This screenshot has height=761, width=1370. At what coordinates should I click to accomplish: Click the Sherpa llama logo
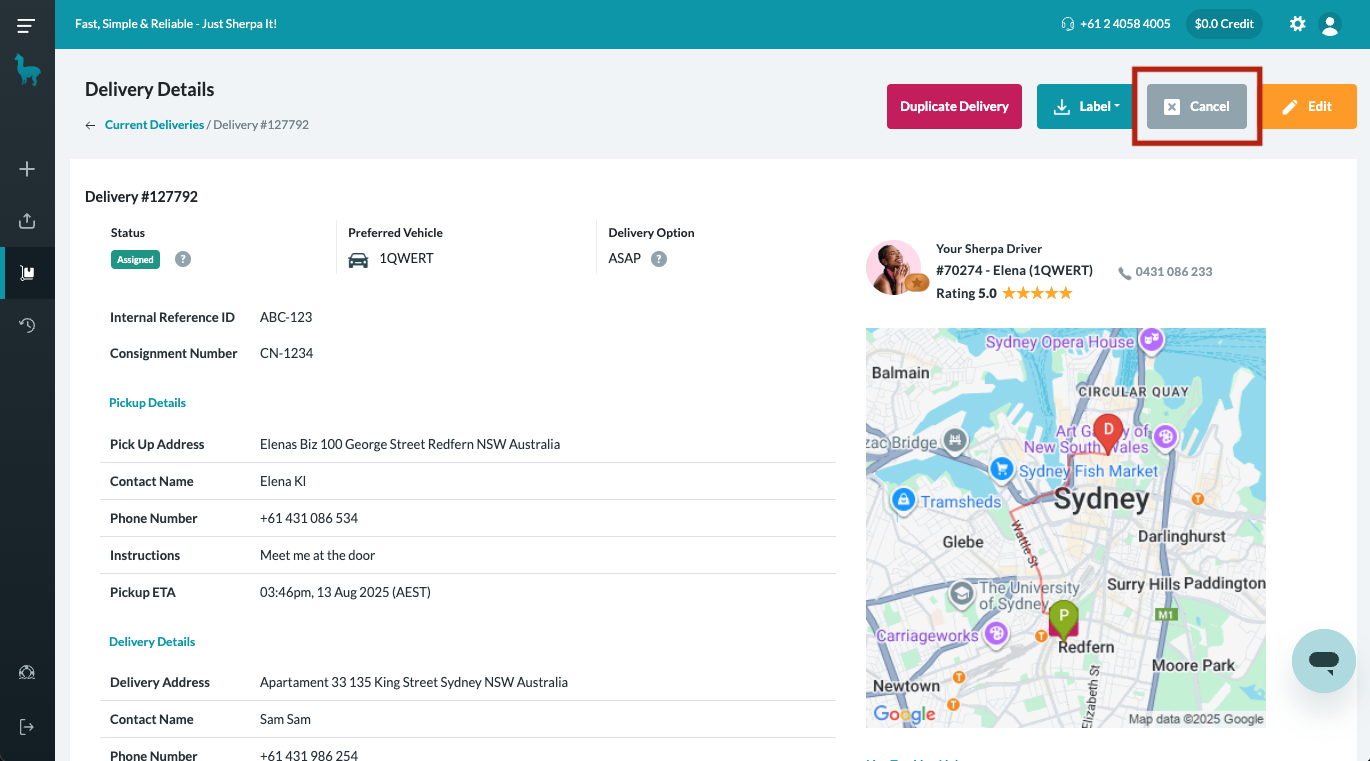click(27, 70)
